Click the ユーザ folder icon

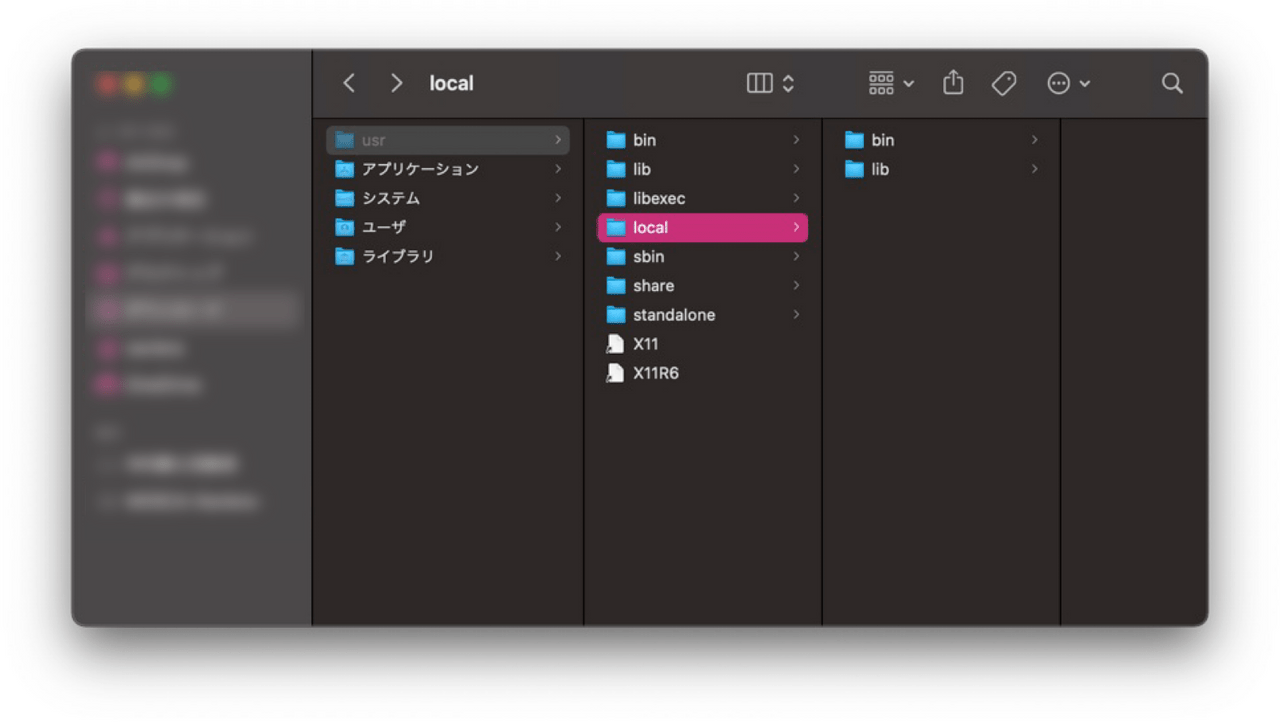coord(345,227)
